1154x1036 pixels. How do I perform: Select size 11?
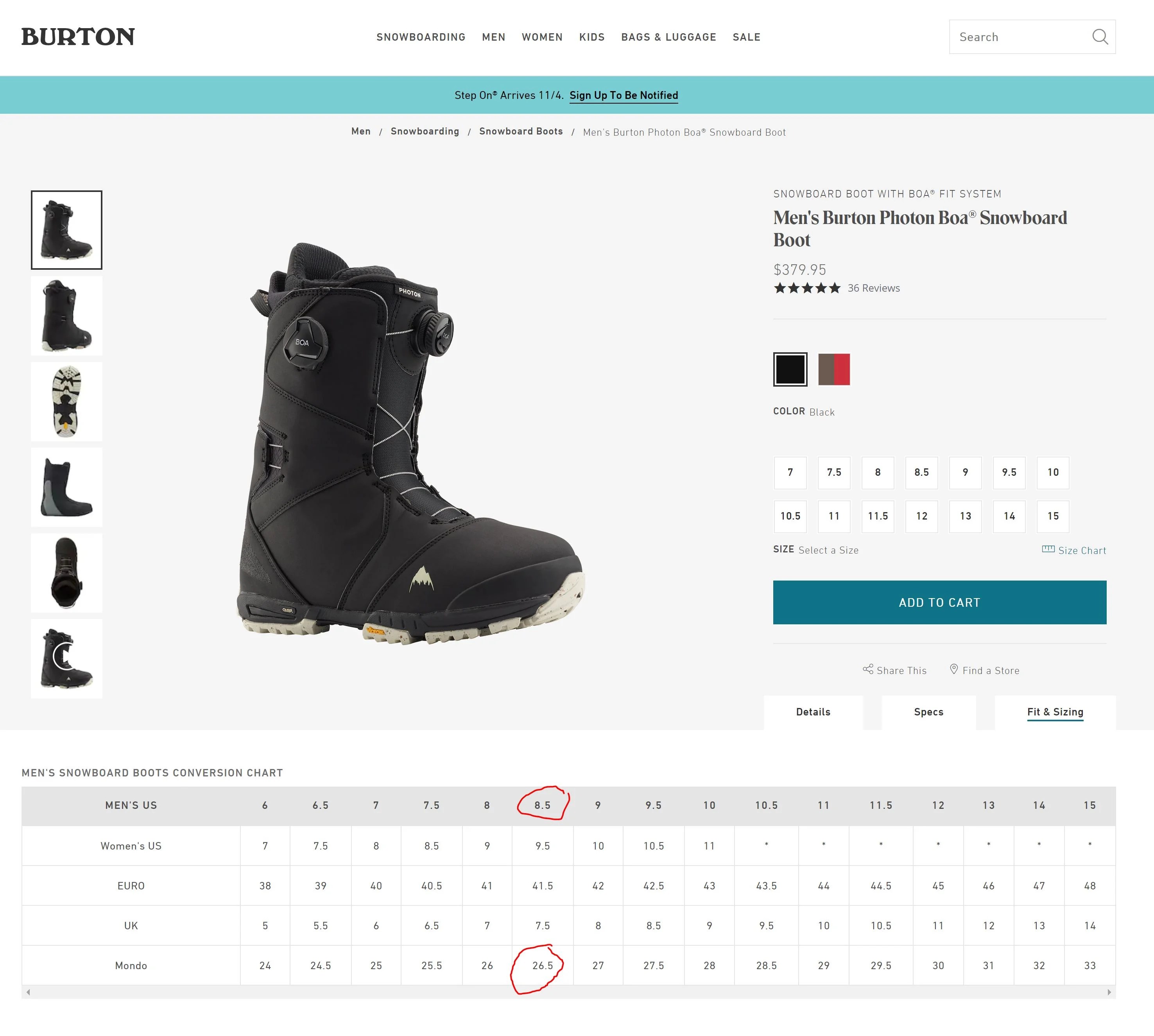point(834,516)
